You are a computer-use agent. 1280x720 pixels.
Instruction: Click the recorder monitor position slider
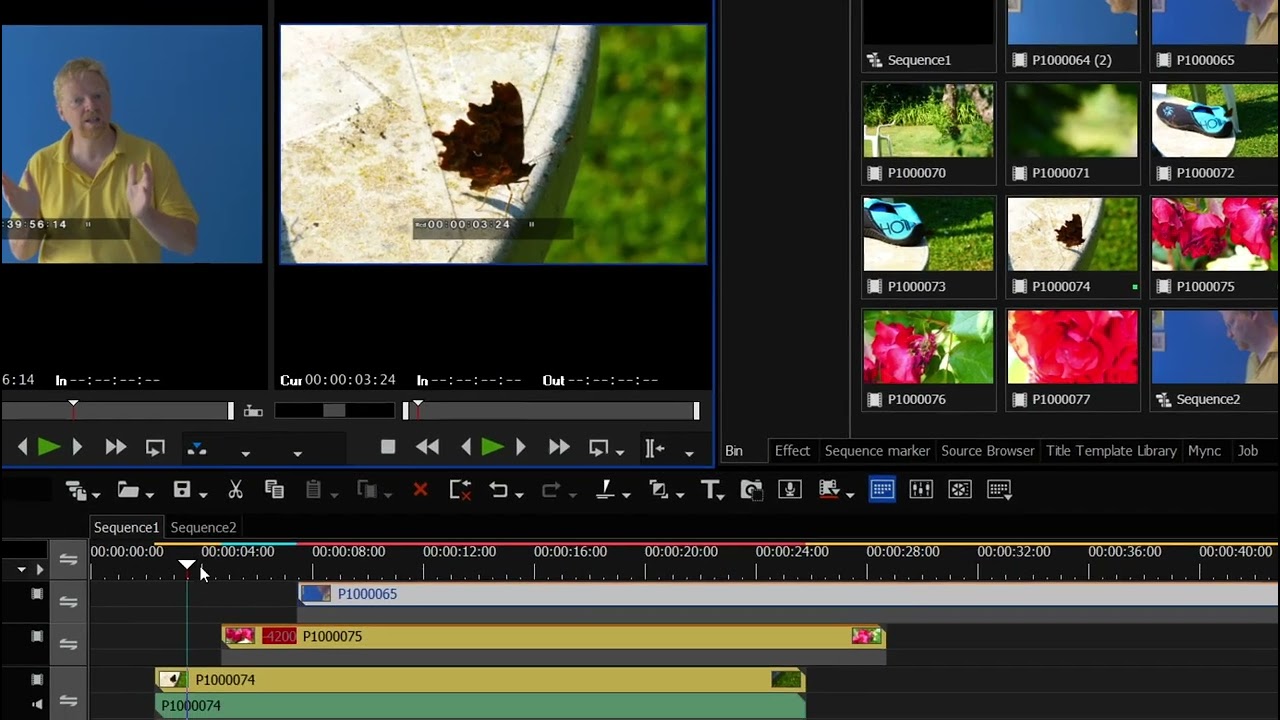550,410
